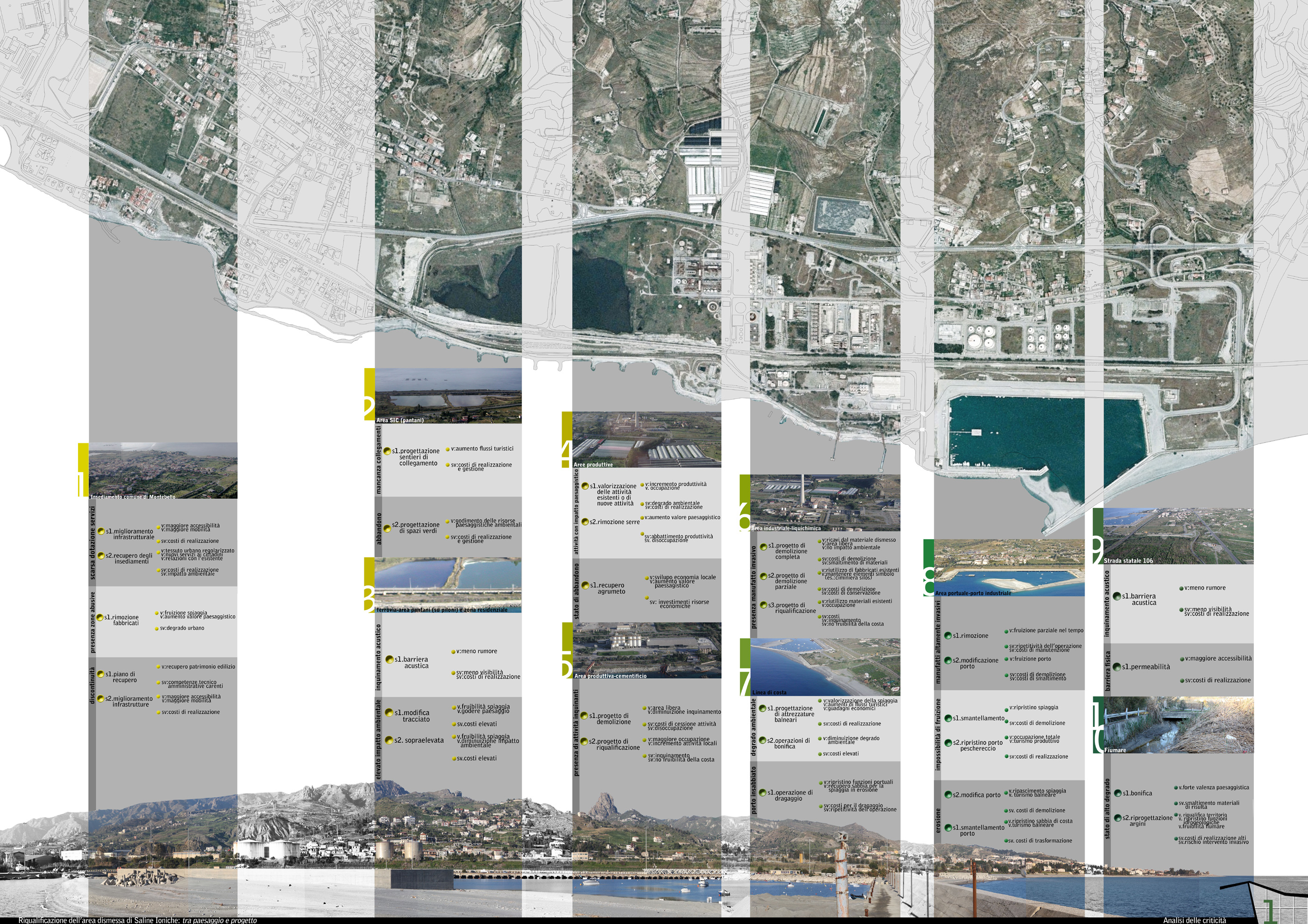Screen dimensions: 1308x924
Task: Click the vertical 'porto insabbiato' label
Action: pos(754,789)
